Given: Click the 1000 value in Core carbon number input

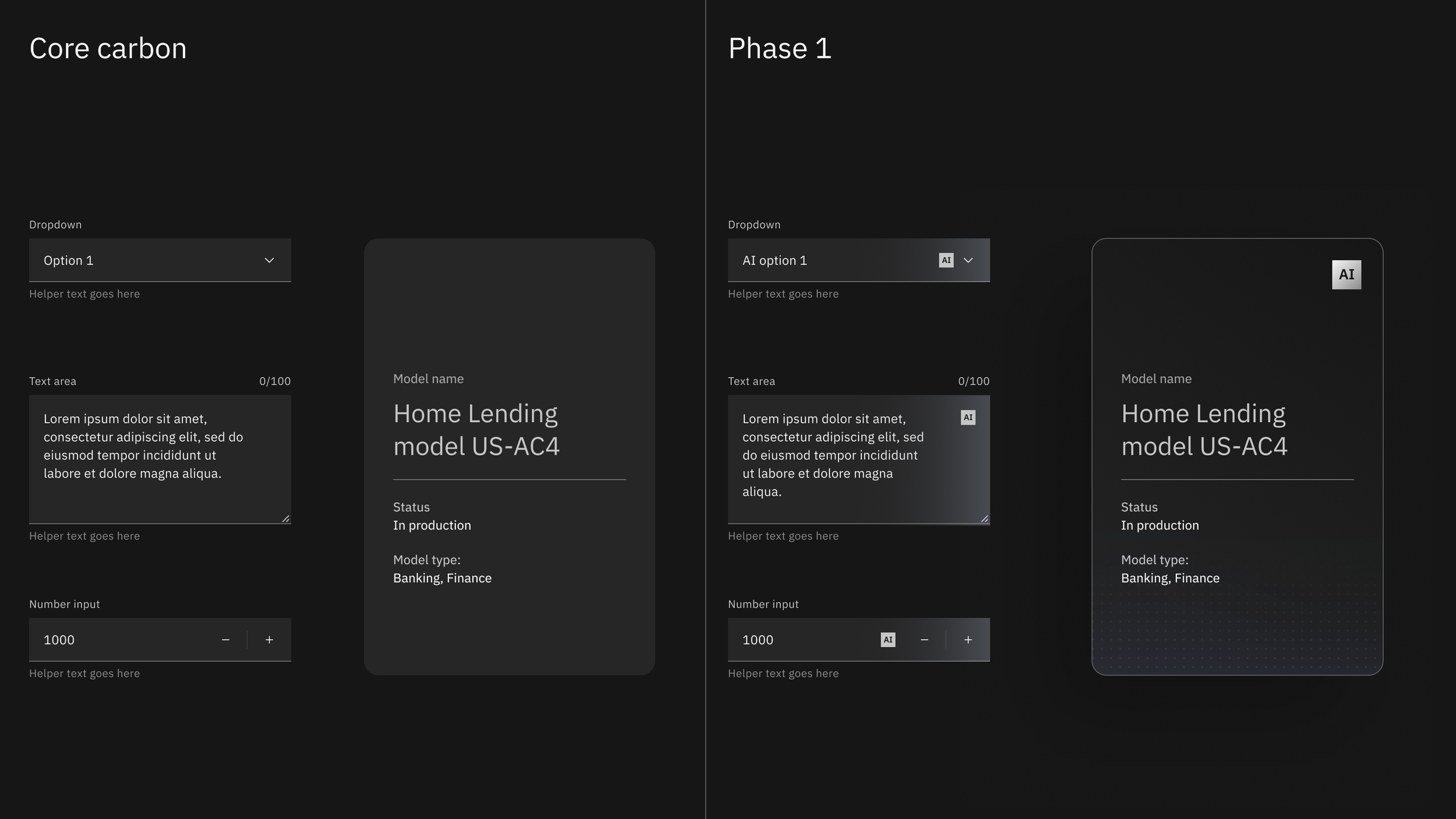Looking at the screenshot, I should (x=59, y=640).
